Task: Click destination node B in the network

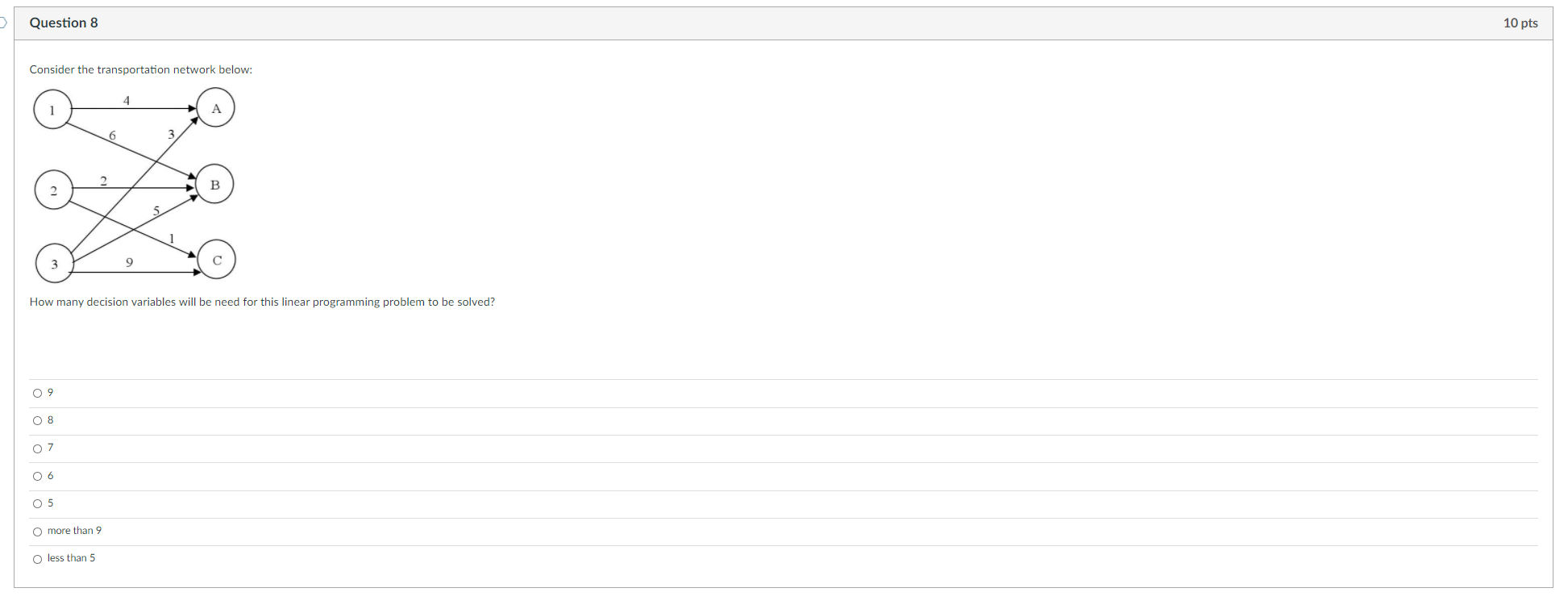Action: [x=214, y=184]
